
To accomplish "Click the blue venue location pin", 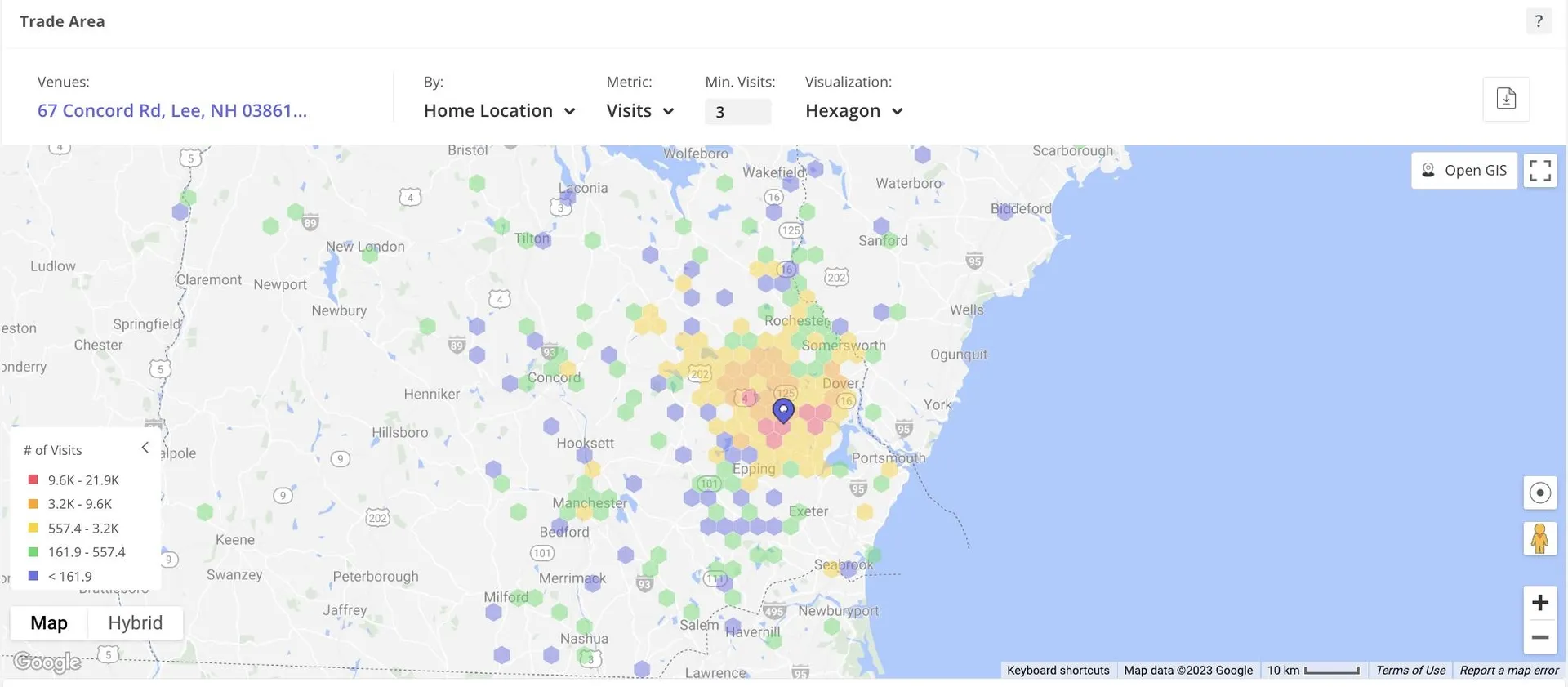I will coord(783,410).
